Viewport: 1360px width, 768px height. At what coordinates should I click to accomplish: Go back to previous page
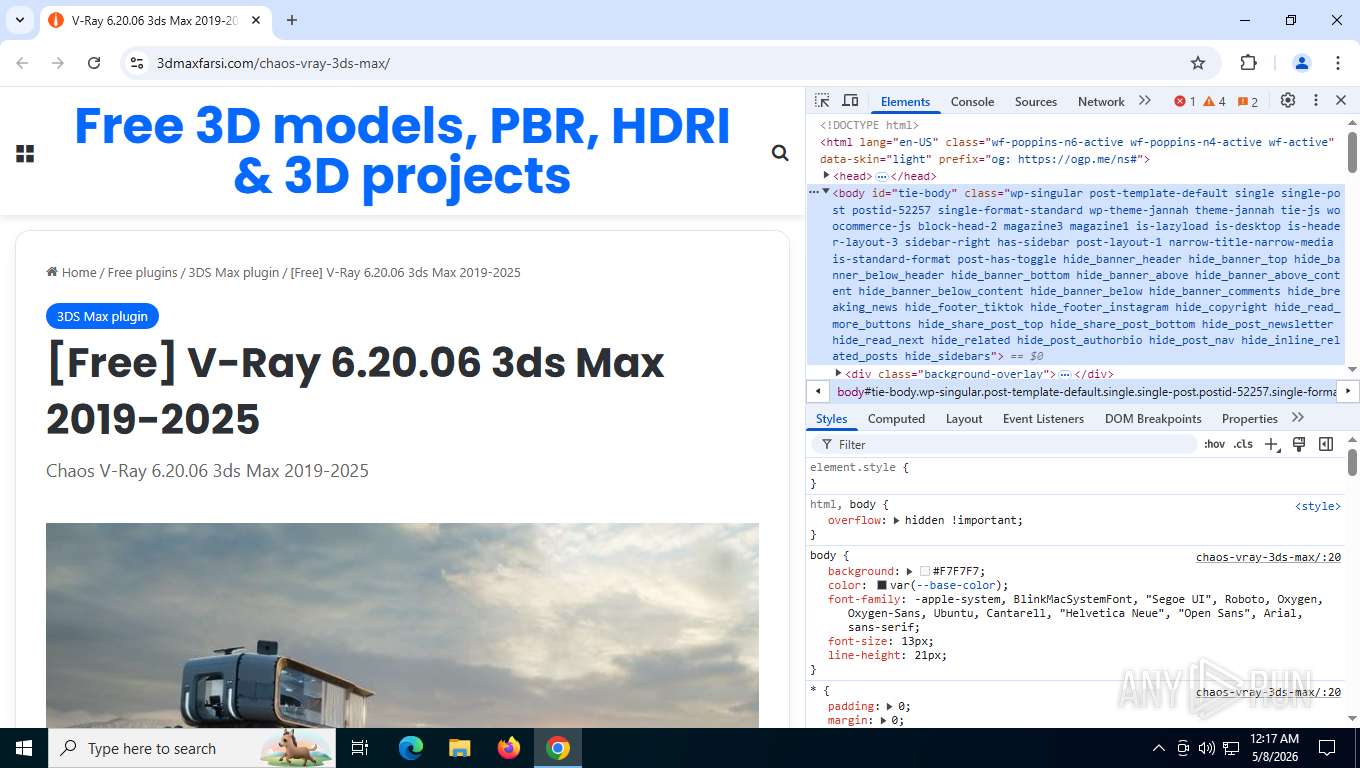22,63
